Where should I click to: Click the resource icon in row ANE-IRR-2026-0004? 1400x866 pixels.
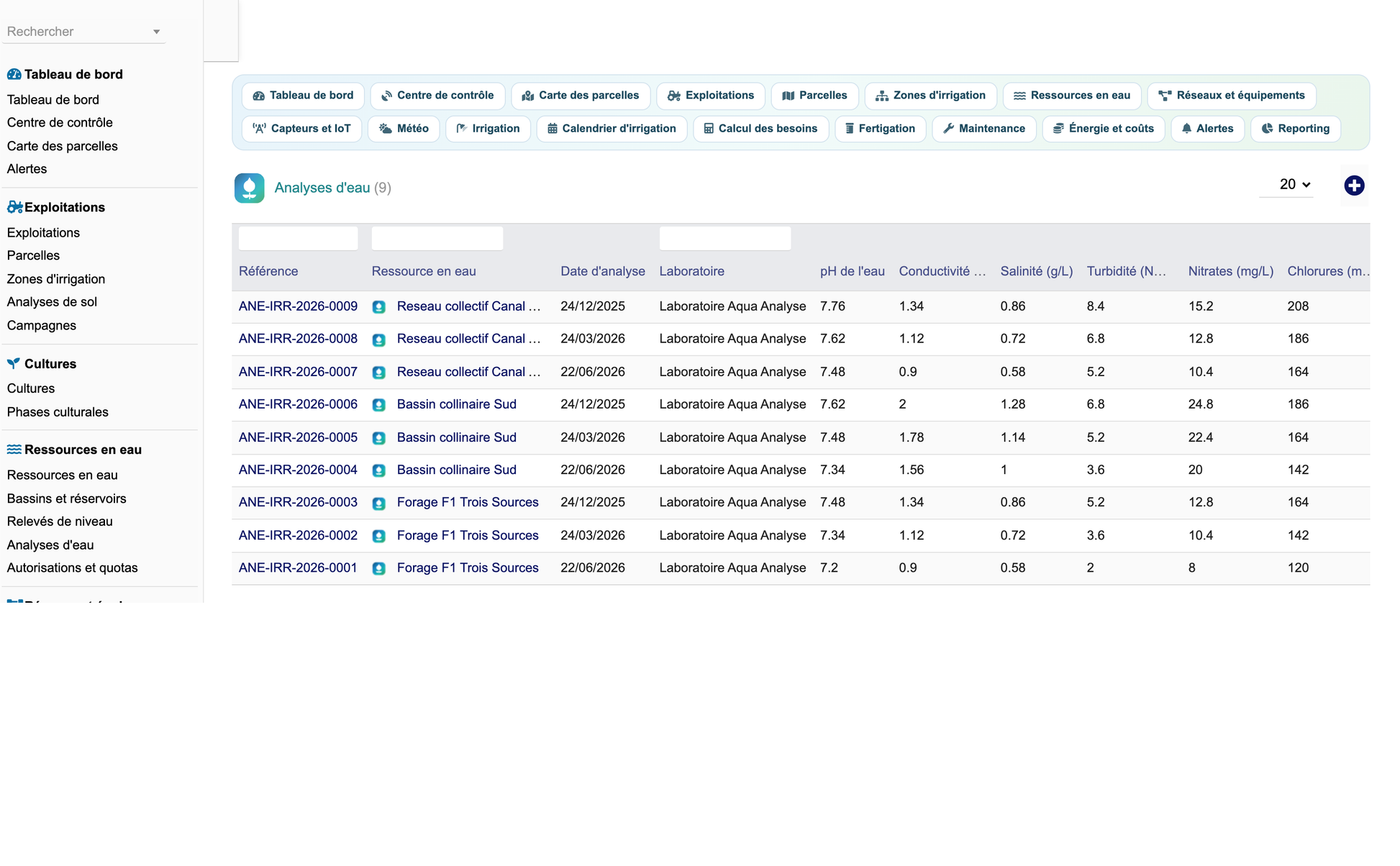tap(379, 470)
